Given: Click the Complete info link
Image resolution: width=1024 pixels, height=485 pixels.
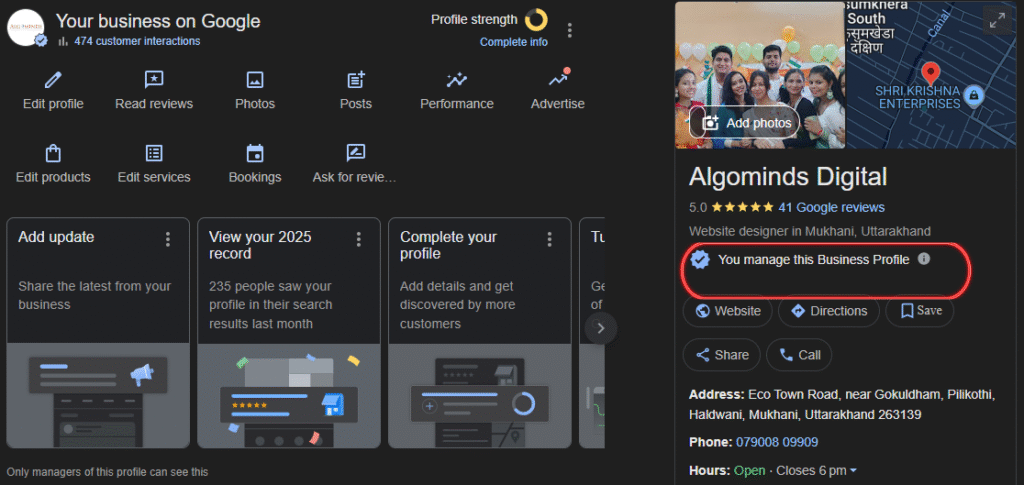Looking at the screenshot, I should point(513,42).
